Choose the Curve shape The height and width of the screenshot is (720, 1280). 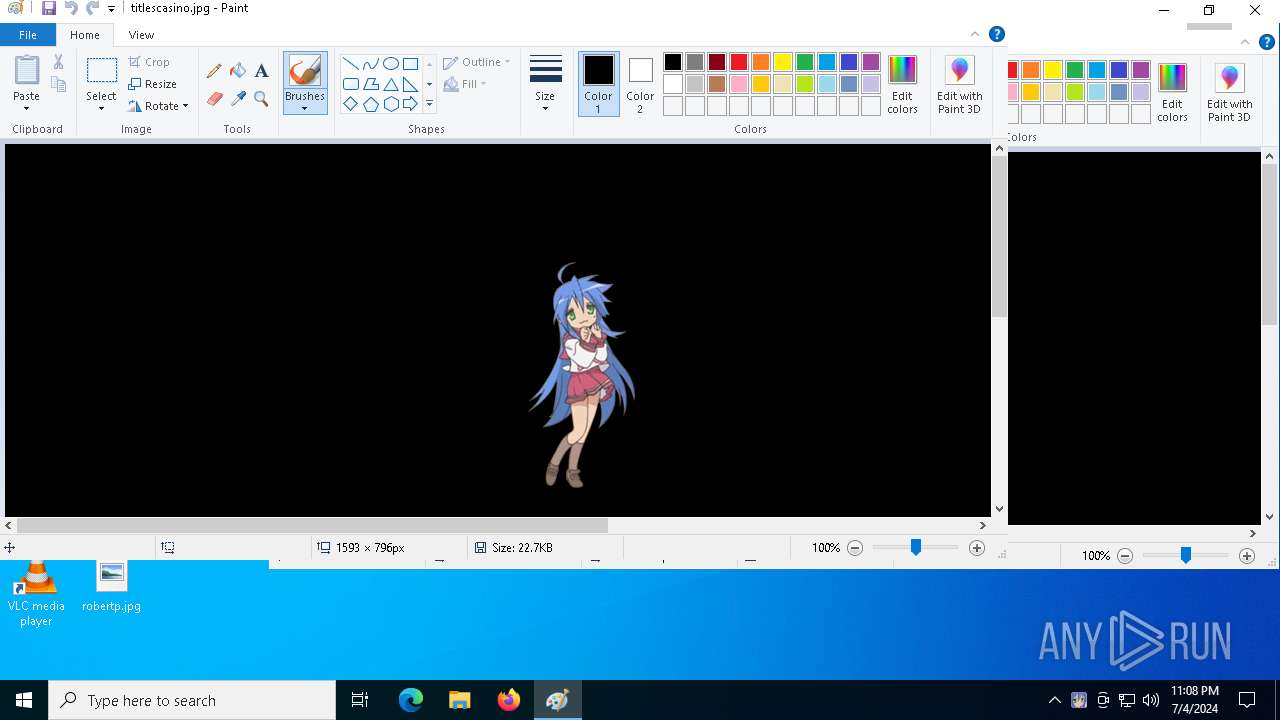click(371, 64)
